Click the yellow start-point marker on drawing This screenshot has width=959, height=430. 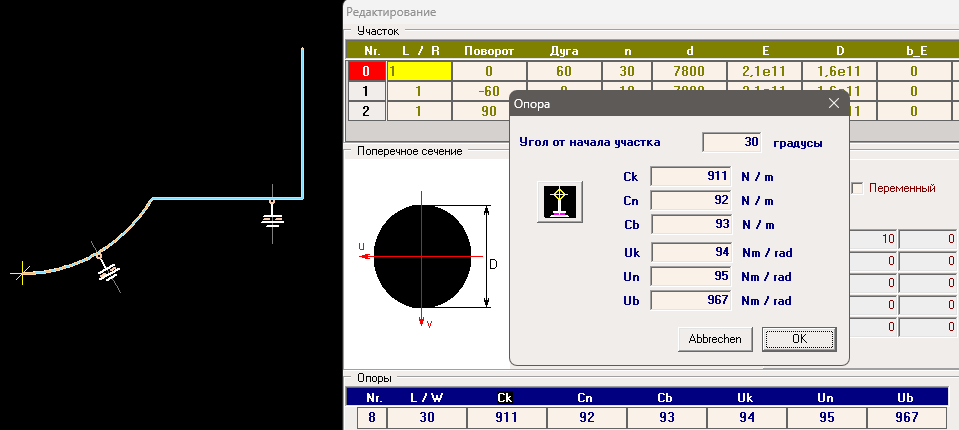(x=21, y=270)
